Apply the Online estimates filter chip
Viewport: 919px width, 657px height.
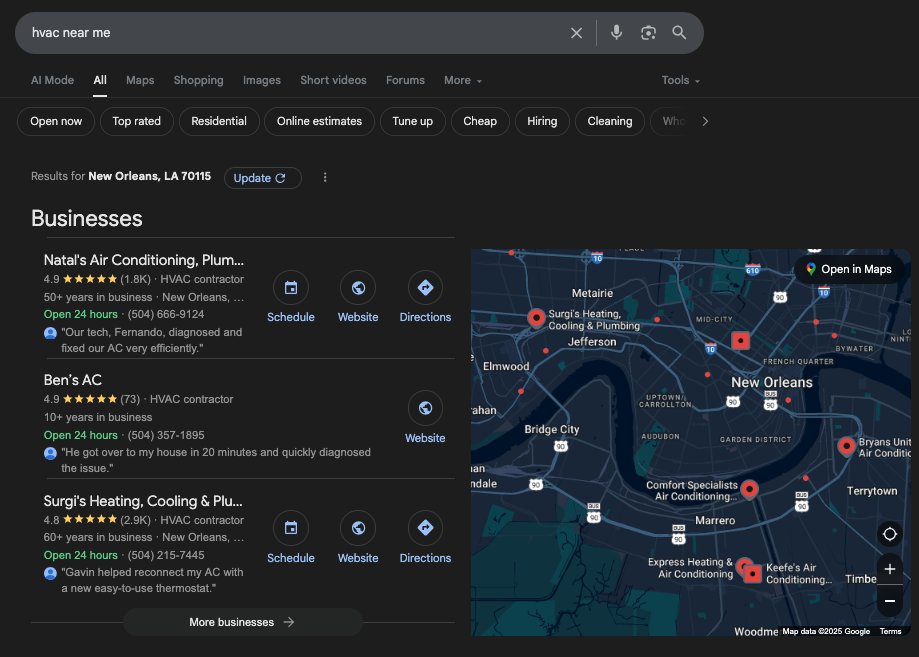click(319, 121)
